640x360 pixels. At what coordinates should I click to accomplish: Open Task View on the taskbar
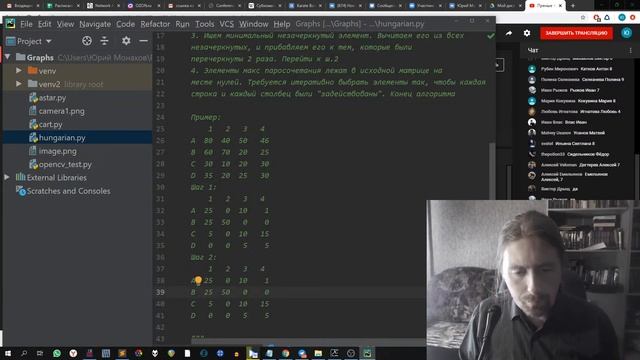point(40,353)
